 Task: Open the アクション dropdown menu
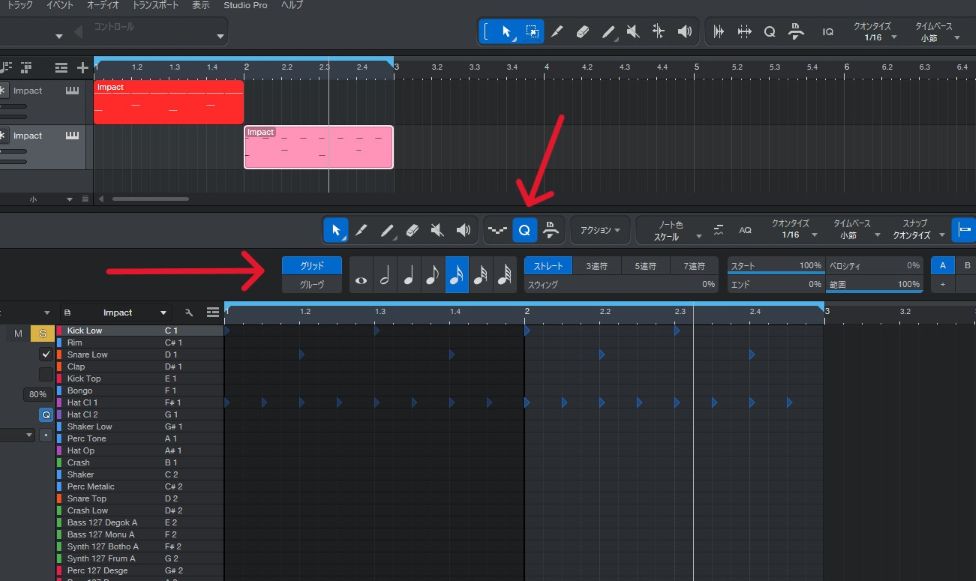point(600,230)
